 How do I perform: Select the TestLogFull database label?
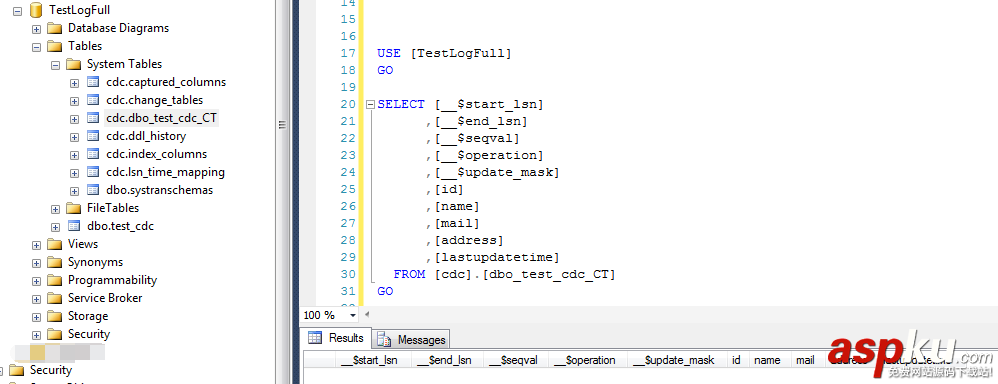coord(79,10)
